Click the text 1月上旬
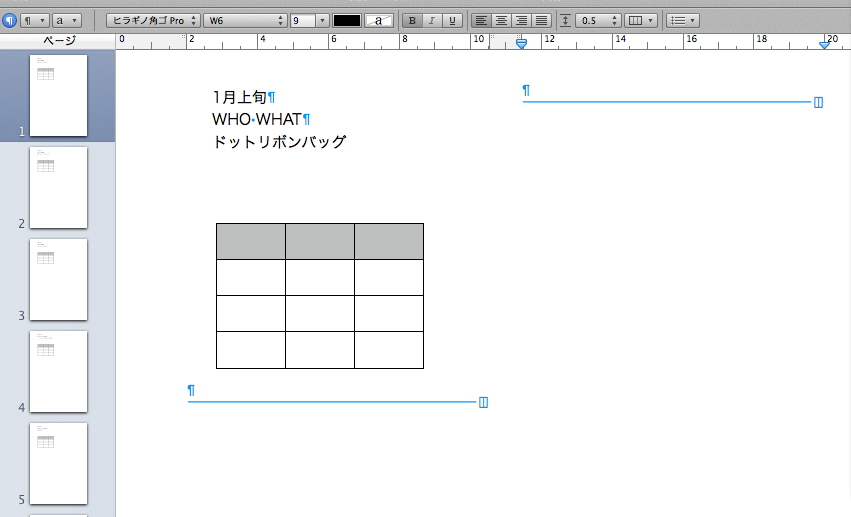The image size is (851, 517). pos(239,97)
